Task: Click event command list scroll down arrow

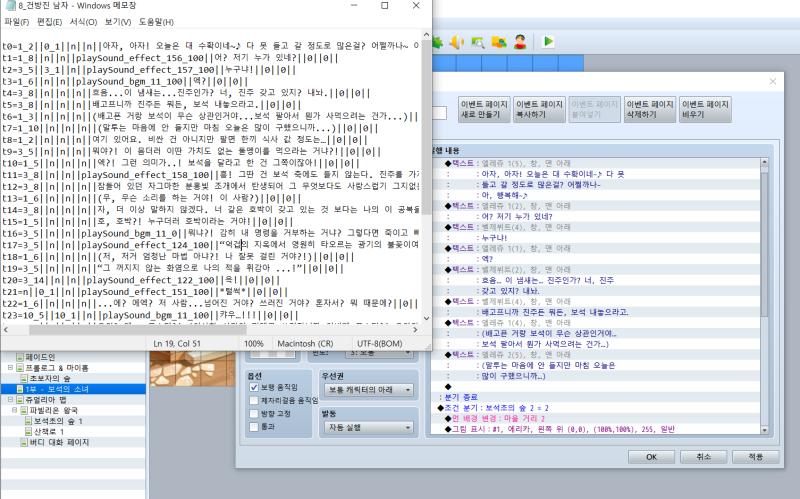Action: 764,430
